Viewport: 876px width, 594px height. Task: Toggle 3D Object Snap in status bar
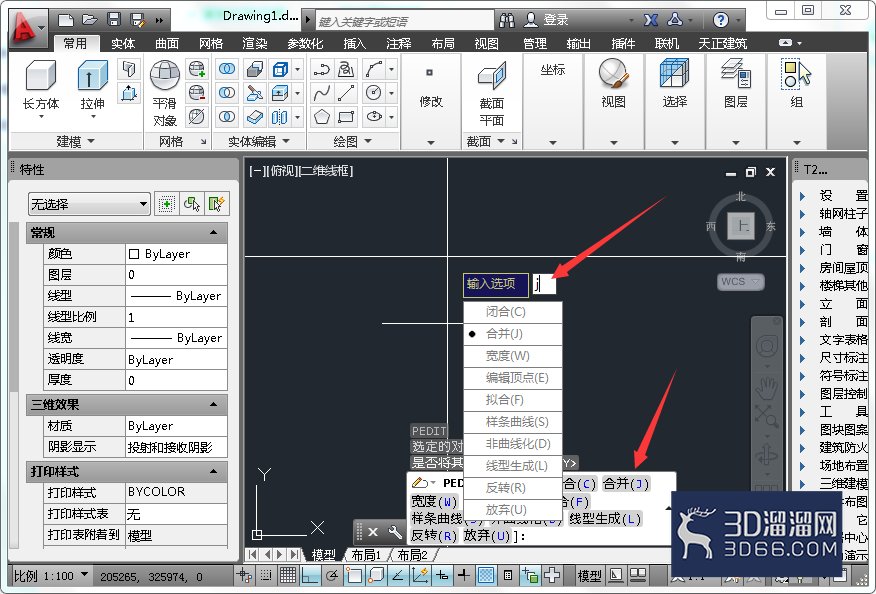375,574
